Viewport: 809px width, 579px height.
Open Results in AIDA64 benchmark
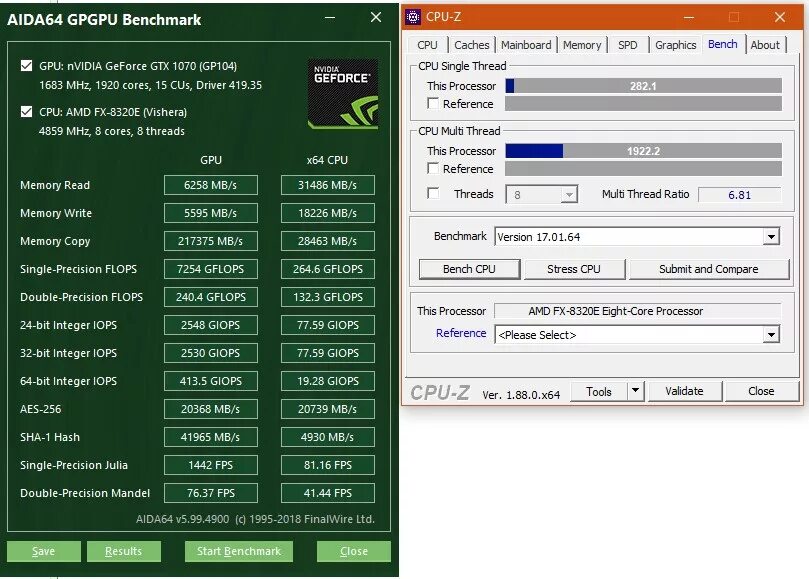124,551
